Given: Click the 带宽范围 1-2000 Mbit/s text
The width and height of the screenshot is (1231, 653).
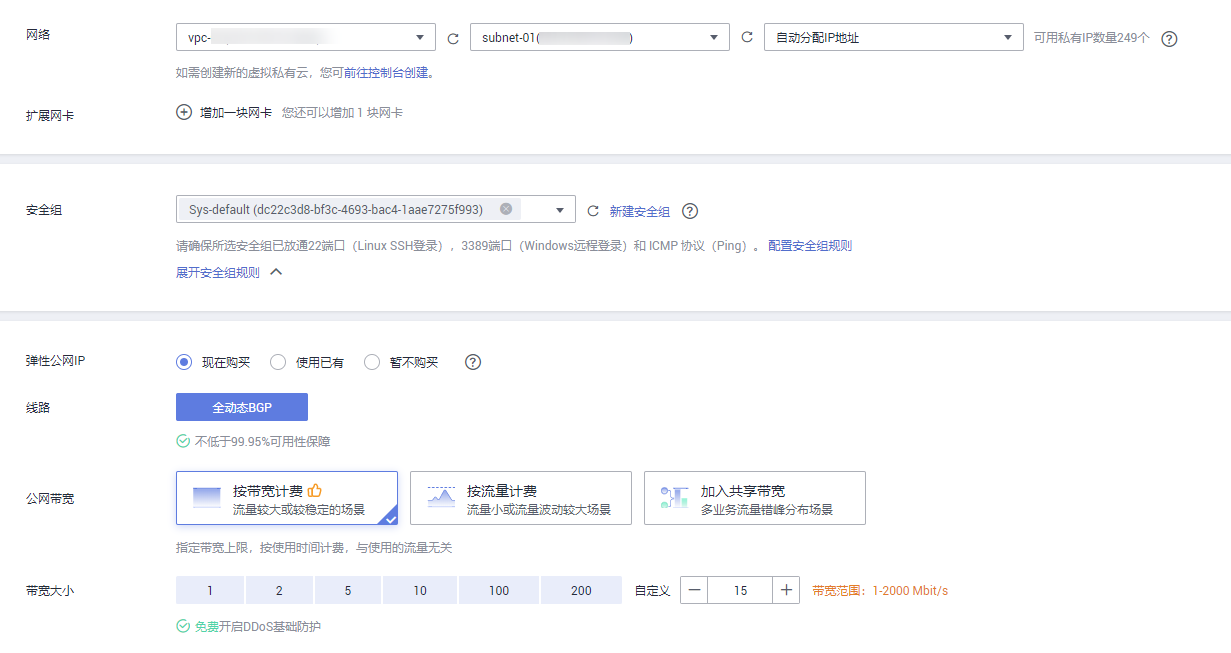Looking at the screenshot, I should coord(880,591).
